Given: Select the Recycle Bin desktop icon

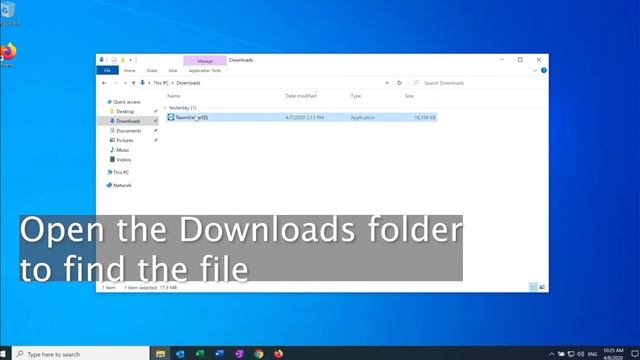Looking at the screenshot, I should click(x=8, y=13).
